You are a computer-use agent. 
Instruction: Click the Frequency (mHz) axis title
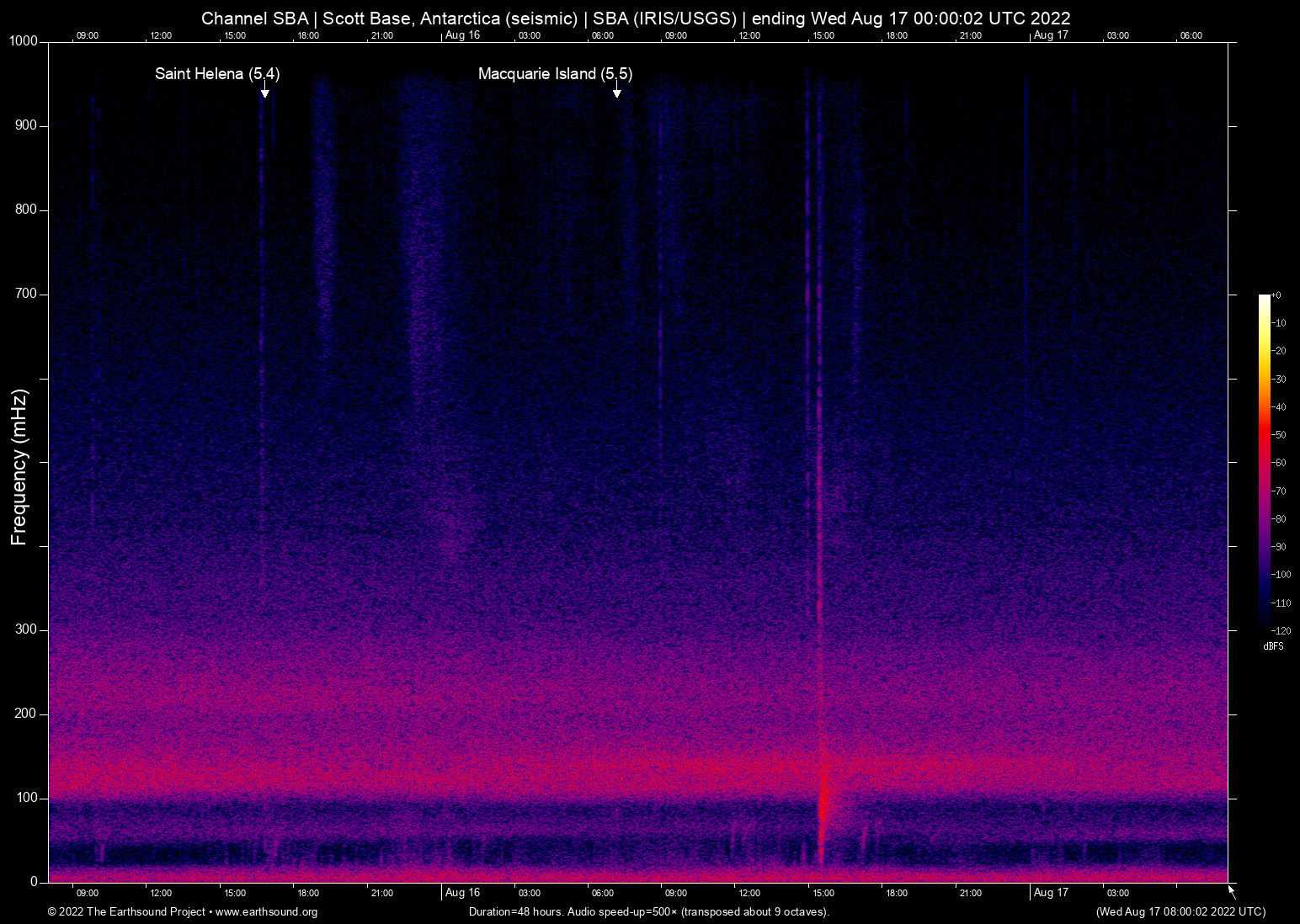pos(19,467)
